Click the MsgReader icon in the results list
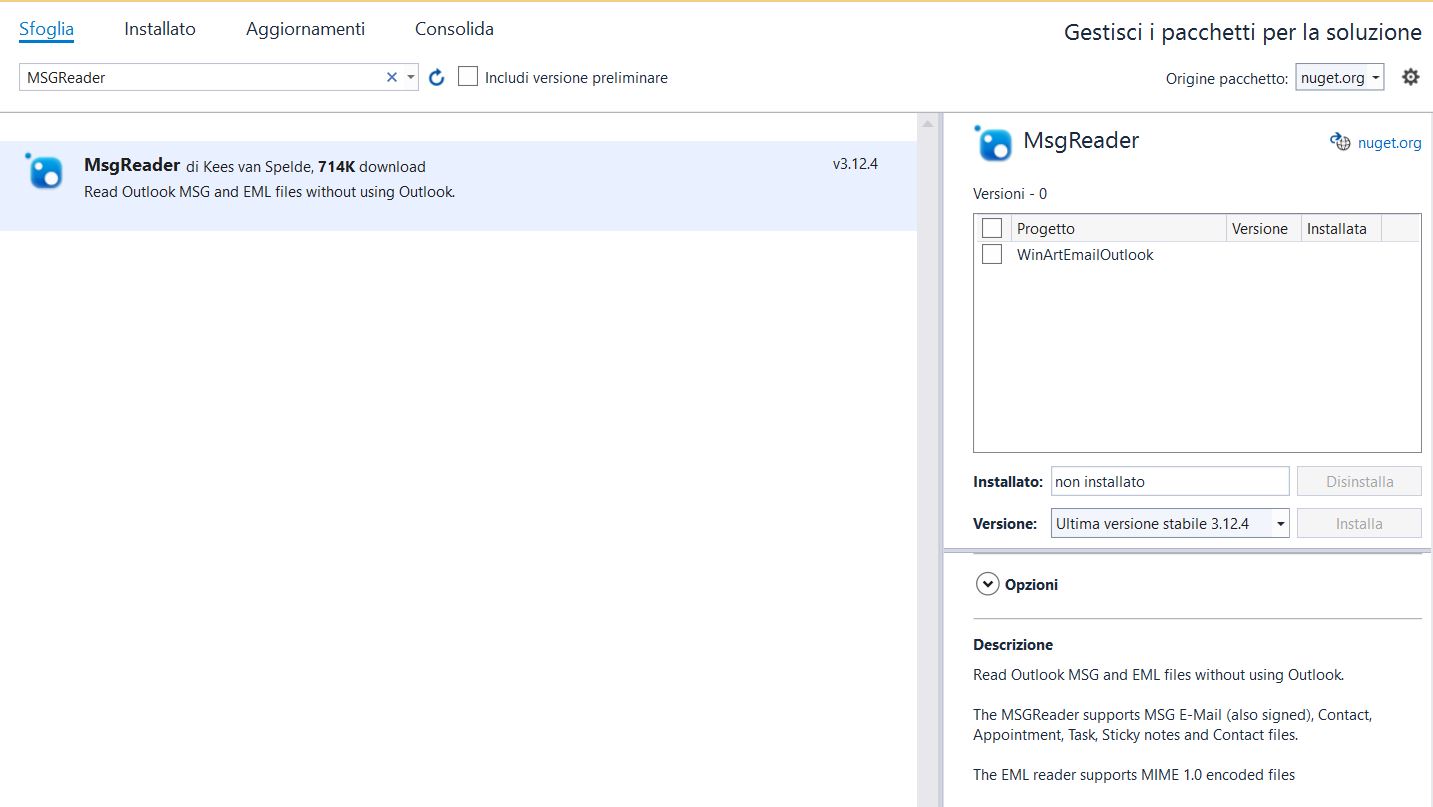 (x=44, y=172)
